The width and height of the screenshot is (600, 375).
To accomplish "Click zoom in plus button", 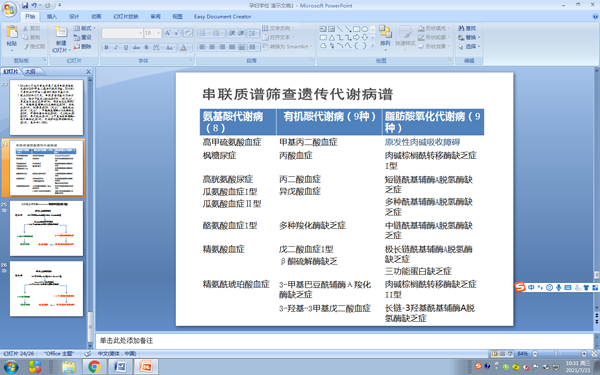I will [x=584, y=354].
